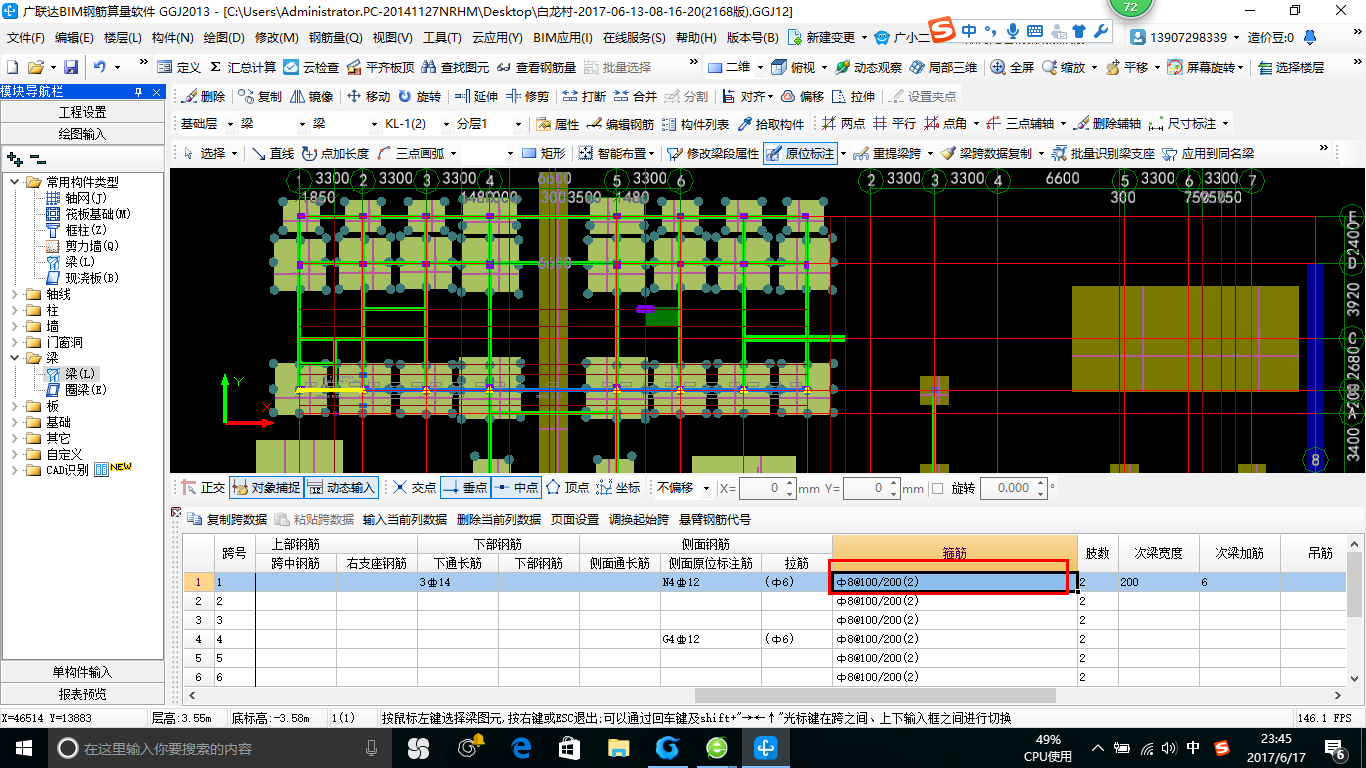Viewport: 1366px width, 768px height.
Task: Open the 云应用(Y) menu
Action: click(x=497, y=38)
